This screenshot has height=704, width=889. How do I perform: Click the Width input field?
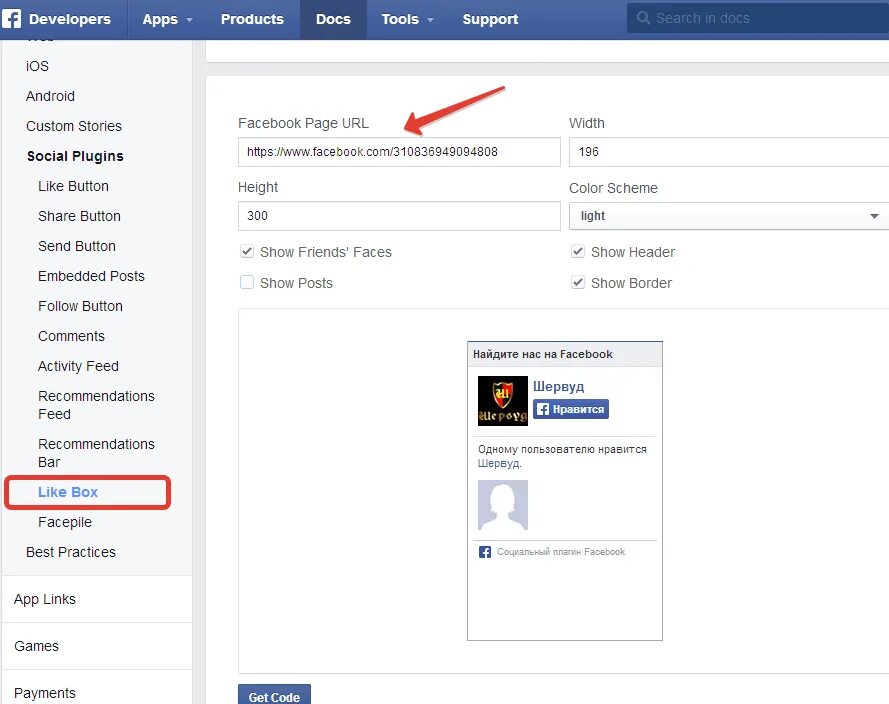[x=729, y=152]
